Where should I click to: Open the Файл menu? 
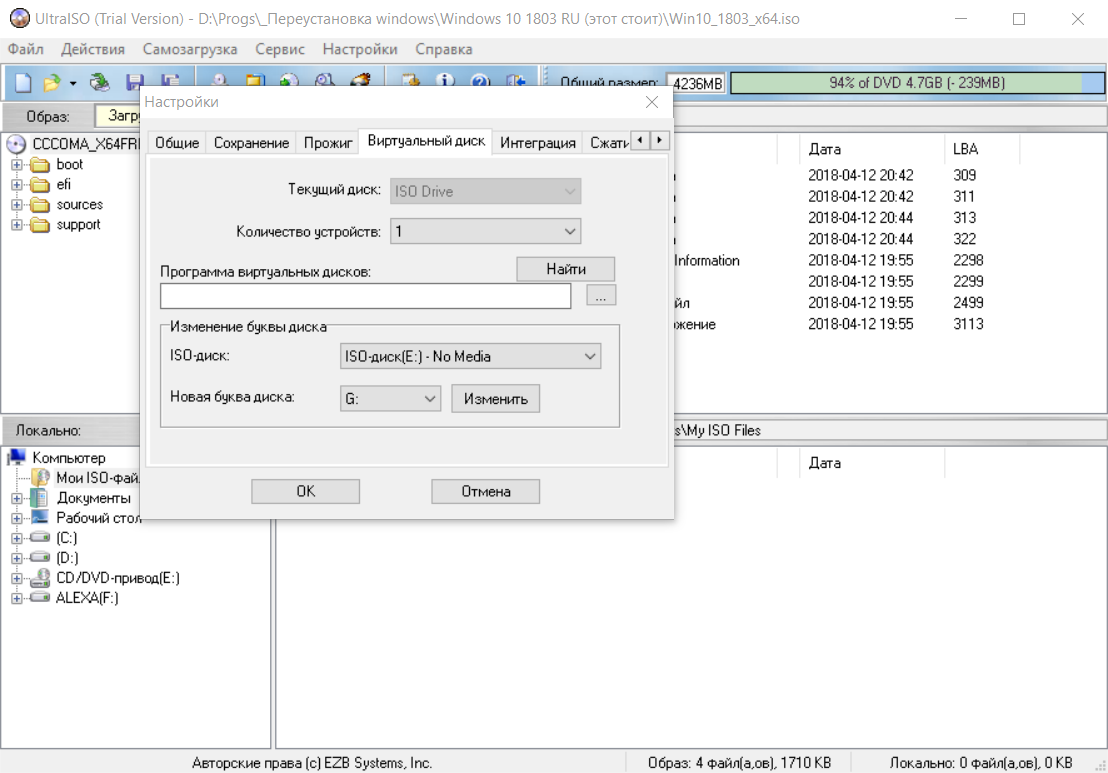[x=25, y=49]
